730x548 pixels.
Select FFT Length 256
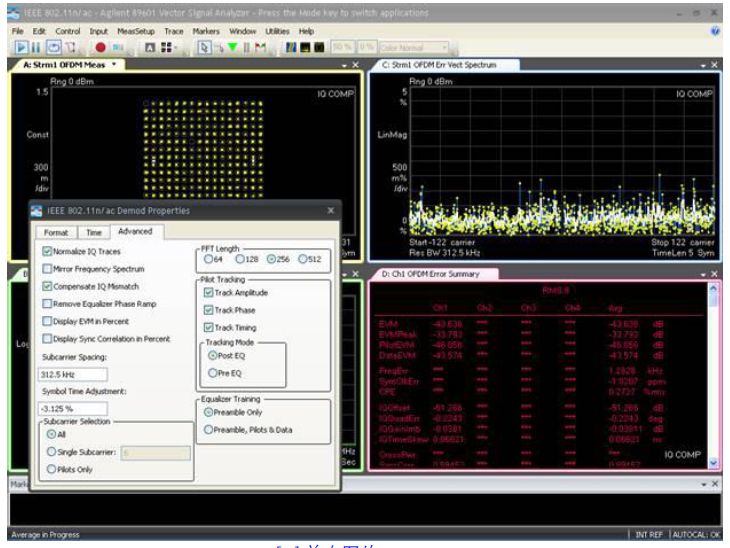click(271, 259)
